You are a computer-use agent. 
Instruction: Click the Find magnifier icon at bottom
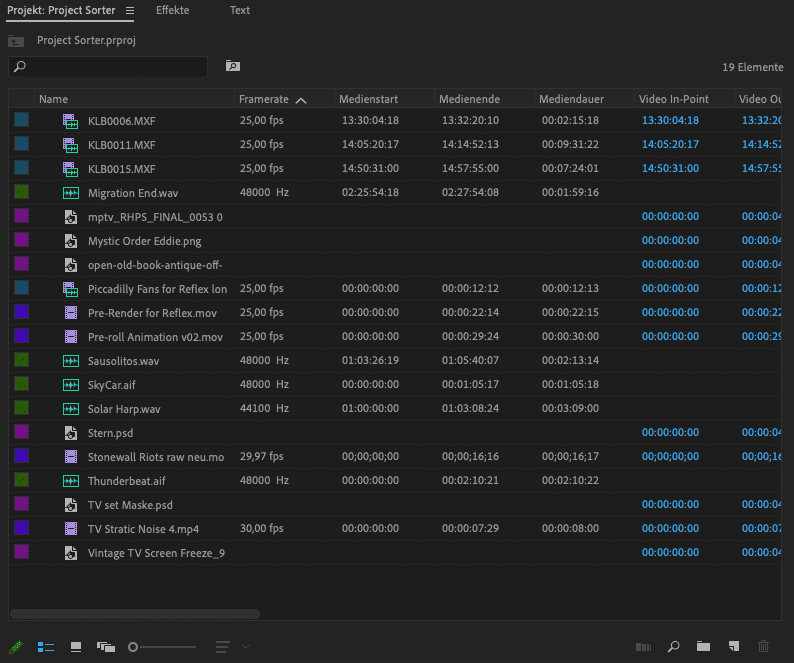(674, 647)
